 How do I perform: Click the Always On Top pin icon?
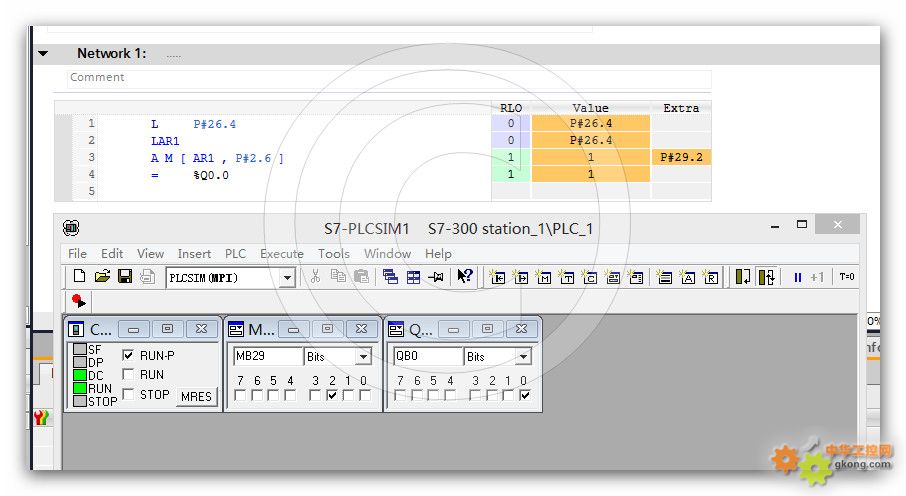coord(436,277)
